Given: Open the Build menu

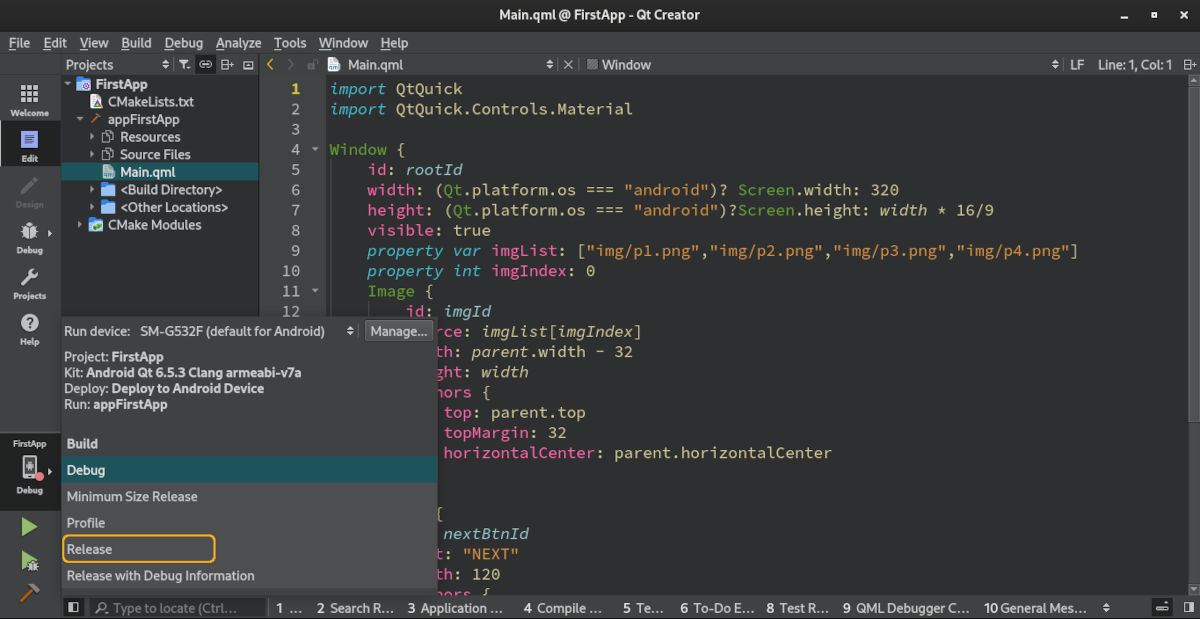Looking at the screenshot, I should coord(136,43).
